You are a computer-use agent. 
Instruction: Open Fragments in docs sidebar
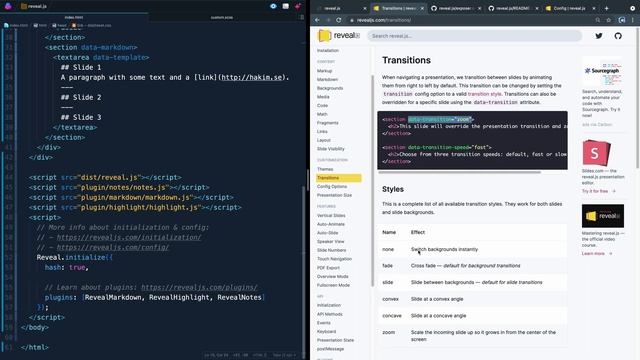(x=327, y=123)
